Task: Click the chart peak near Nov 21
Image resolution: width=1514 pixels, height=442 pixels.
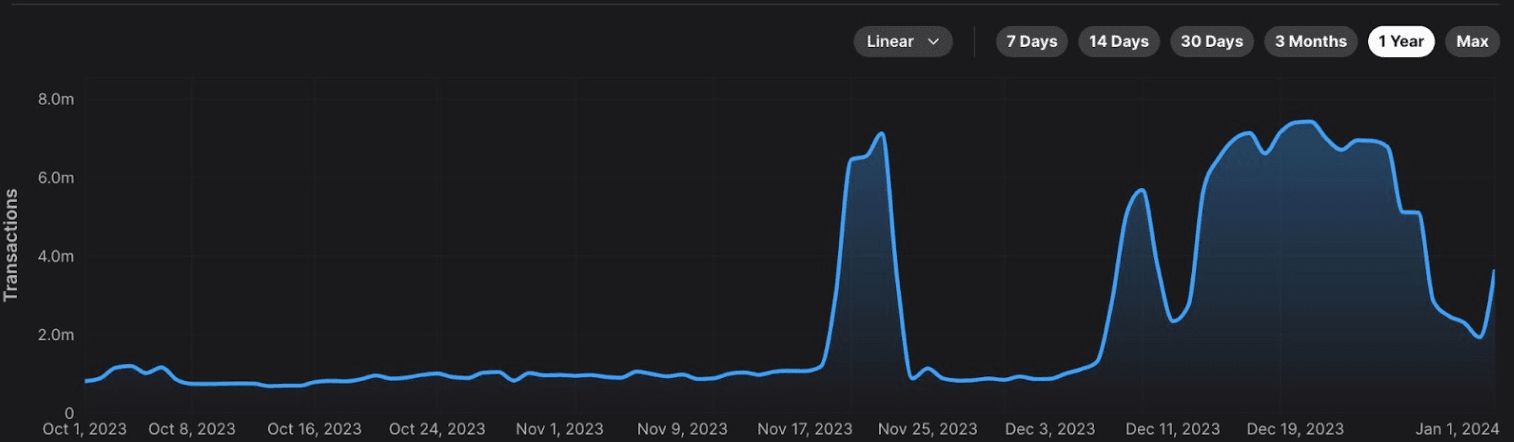Action: (880, 134)
